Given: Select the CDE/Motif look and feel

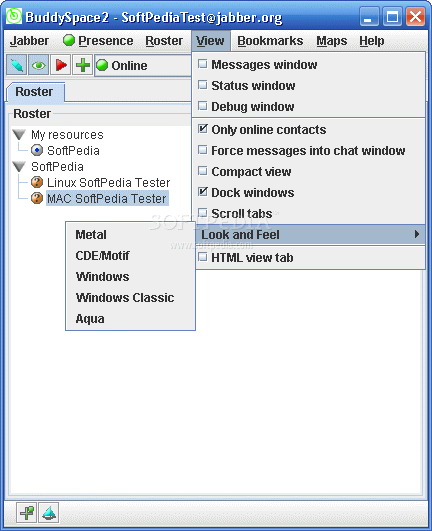Looking at the screenshot, I should pos(131,256).
